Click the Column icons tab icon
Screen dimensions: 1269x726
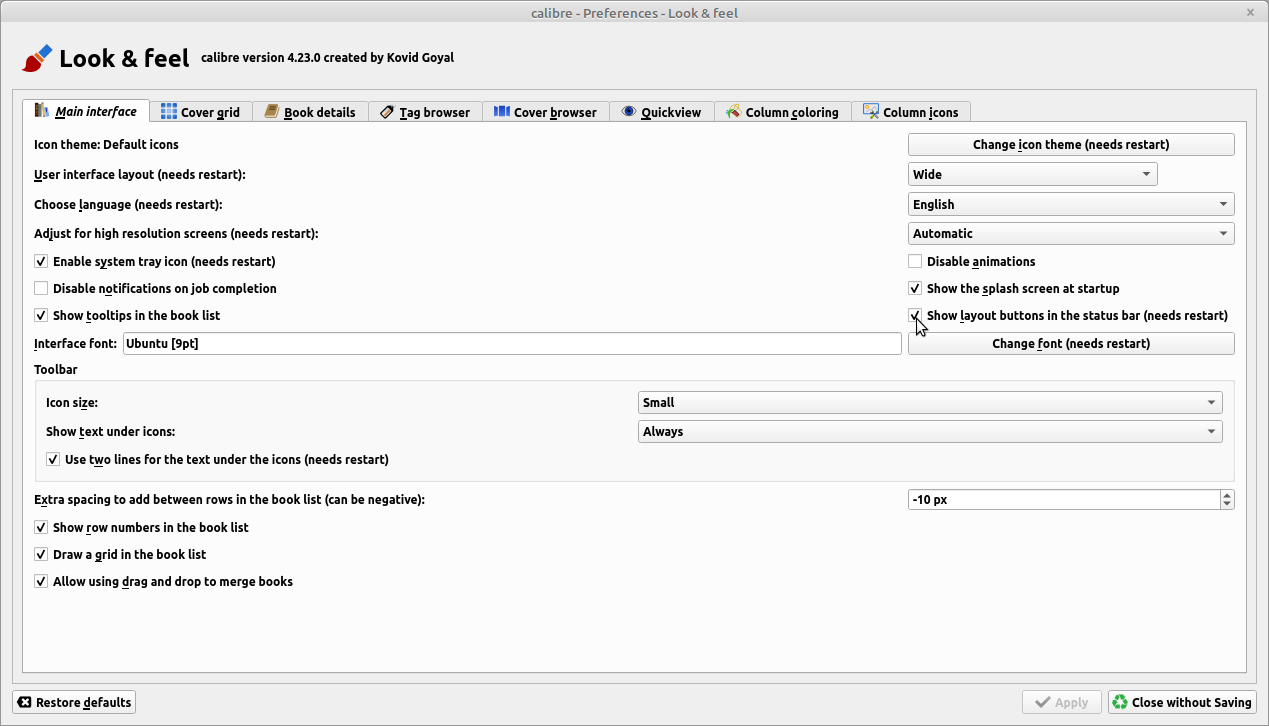(x=871, y=112)
